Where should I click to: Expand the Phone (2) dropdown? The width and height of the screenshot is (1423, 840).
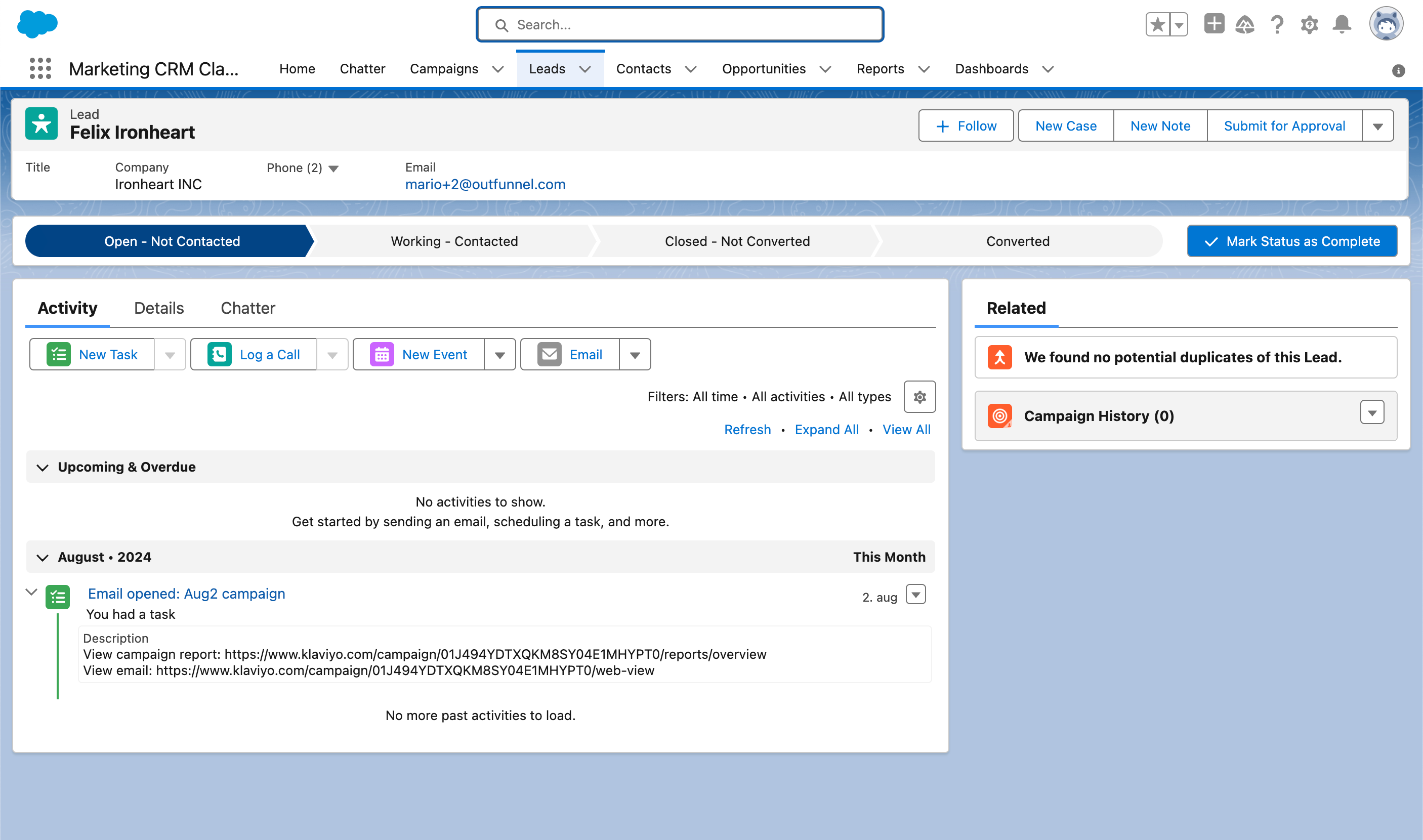click(333, 168)
